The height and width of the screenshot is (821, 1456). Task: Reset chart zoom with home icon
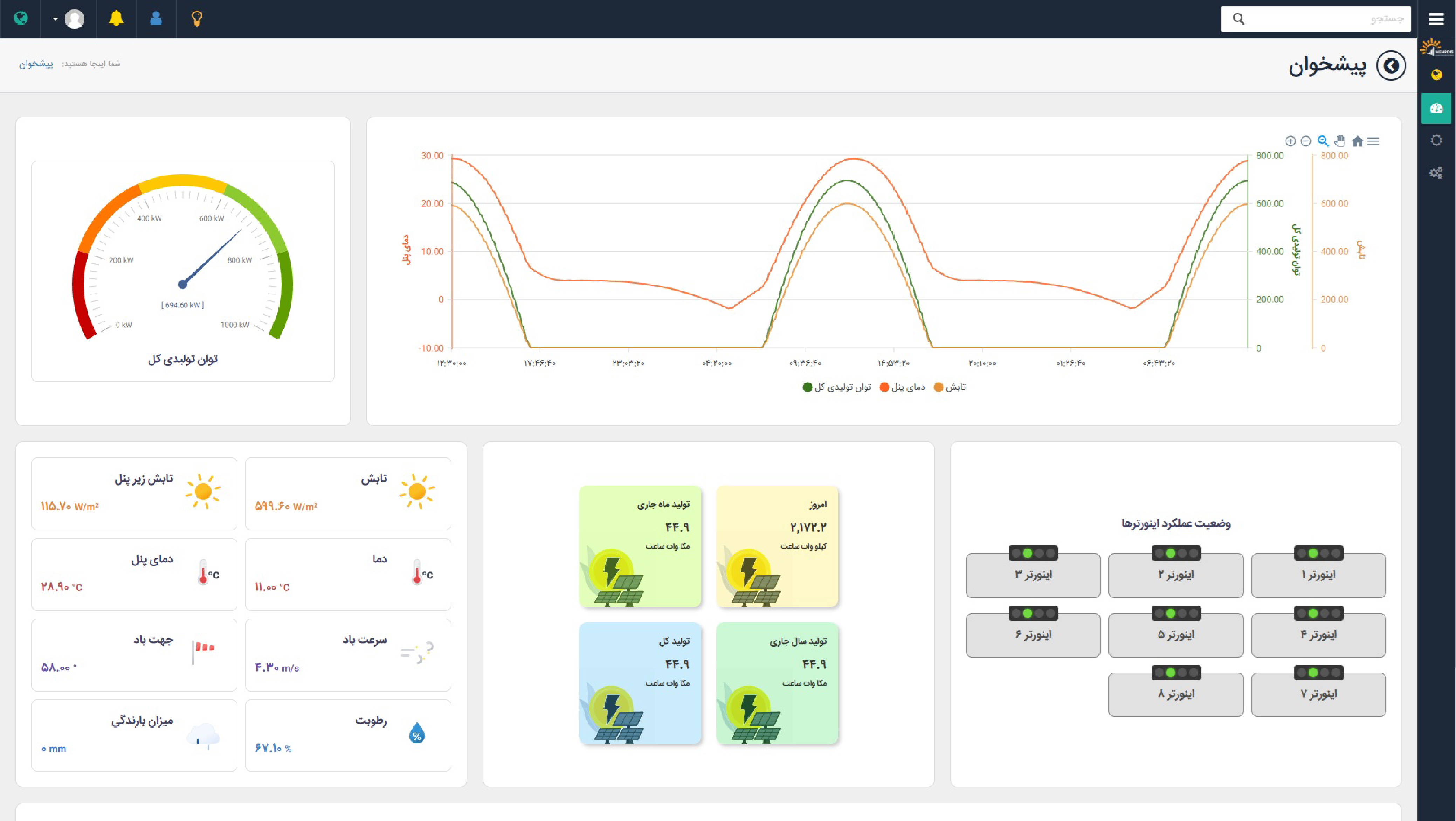click(x=1357, y=141)
